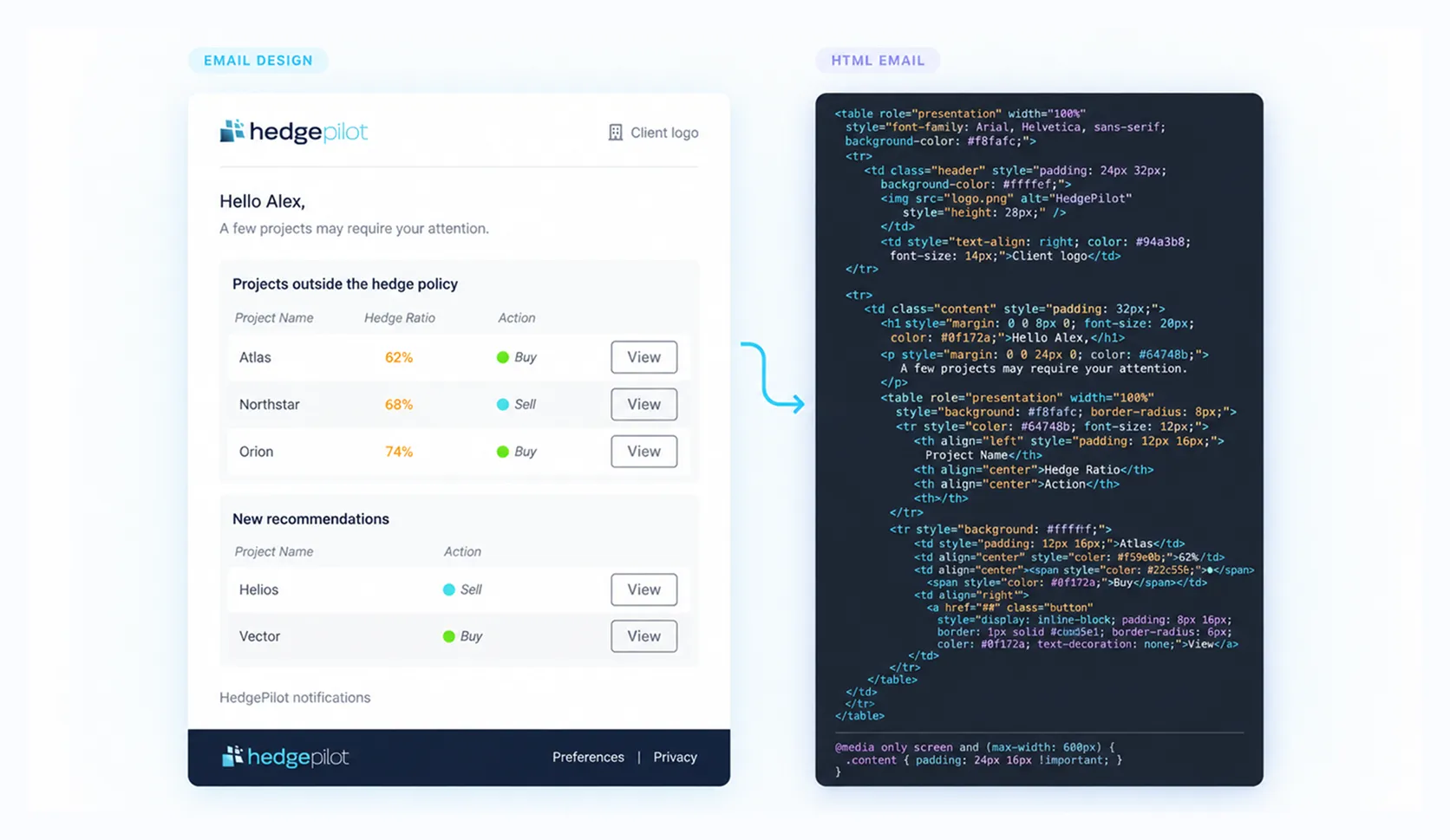
Task: Click the 'Sell' action in the Helios row
Action: click(x=472, y=589)
